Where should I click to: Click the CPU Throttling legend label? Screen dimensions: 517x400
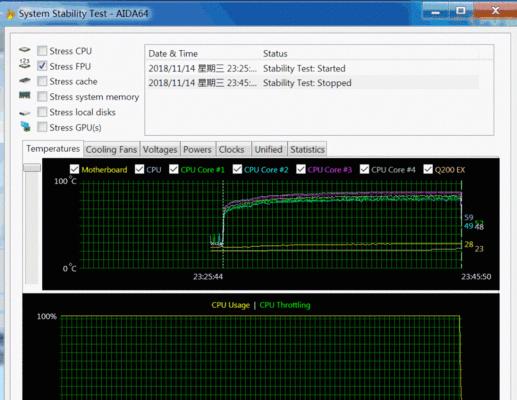click(285, 305)
